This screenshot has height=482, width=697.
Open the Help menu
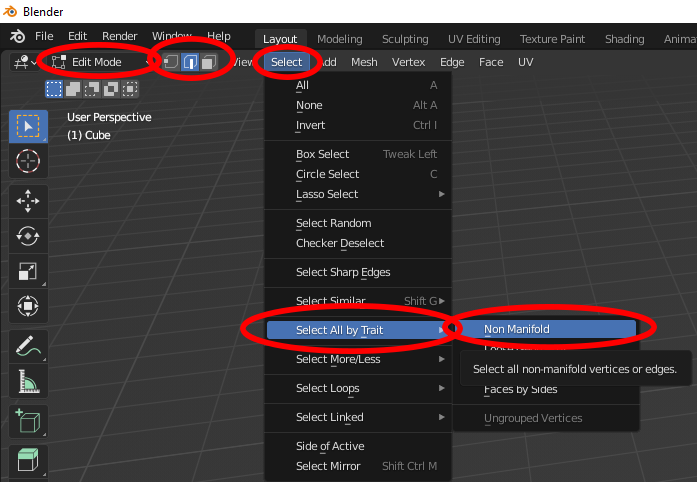[219, 36]
